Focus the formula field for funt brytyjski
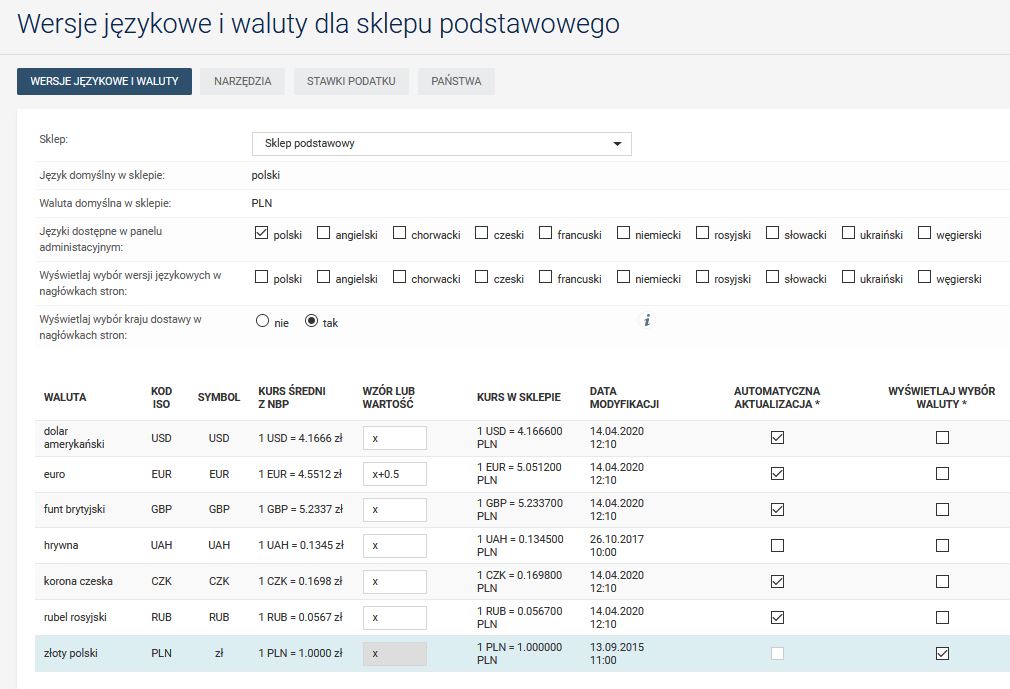The width and height of the screenshot is (1010, 689). point(394,510)
